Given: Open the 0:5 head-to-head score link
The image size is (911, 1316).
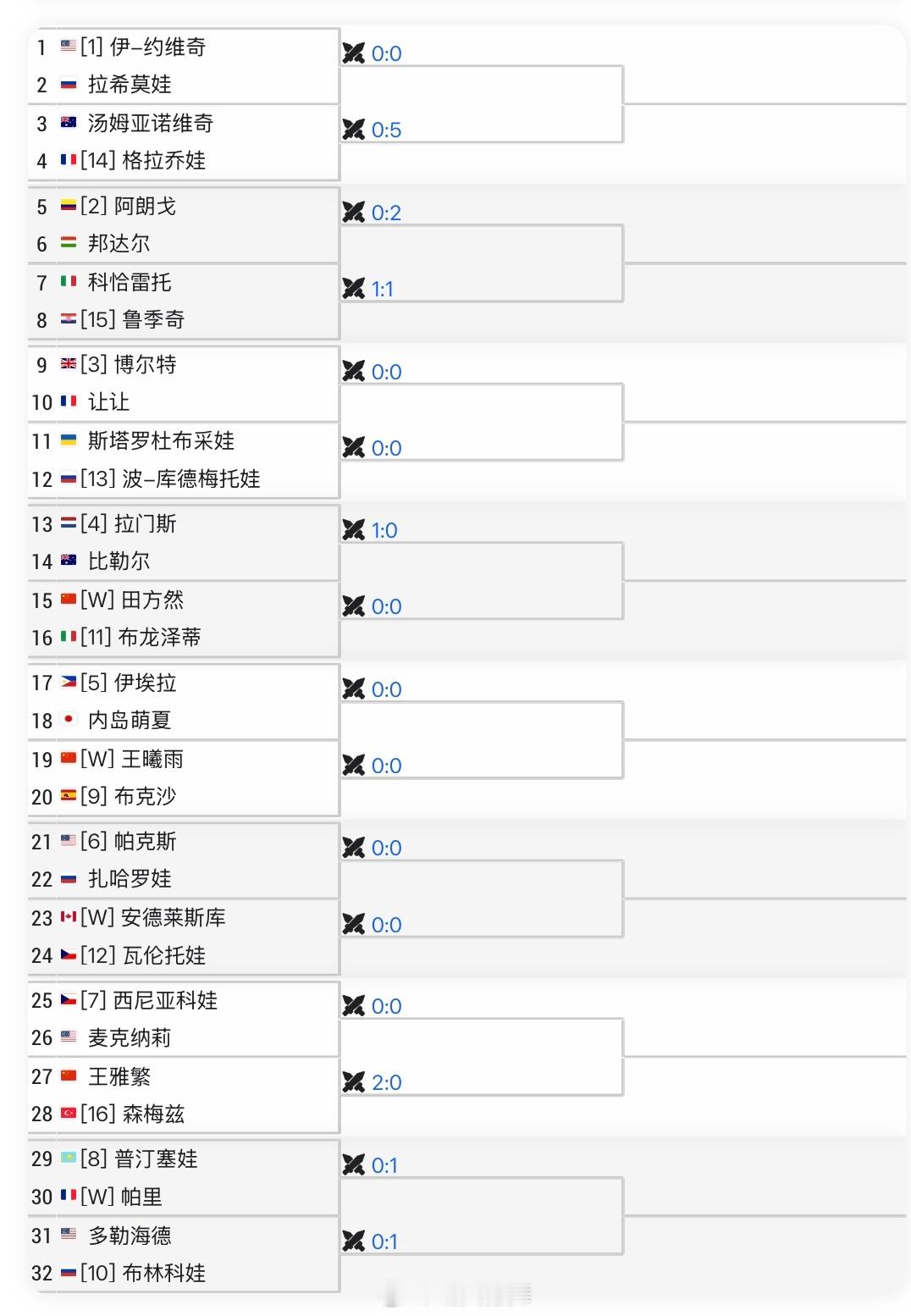Looking at the screenshot, I should point(386,130).
